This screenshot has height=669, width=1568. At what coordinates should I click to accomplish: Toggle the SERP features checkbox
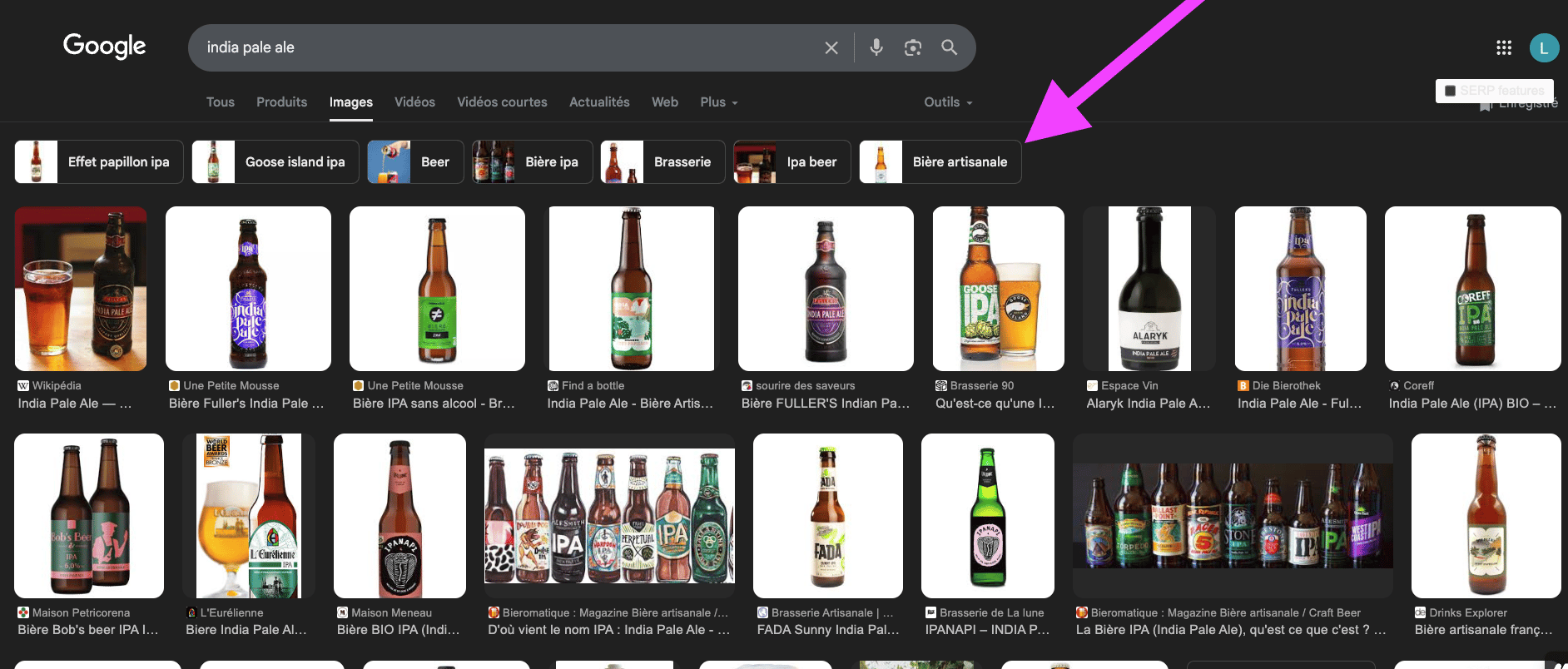pos(1450,91)
